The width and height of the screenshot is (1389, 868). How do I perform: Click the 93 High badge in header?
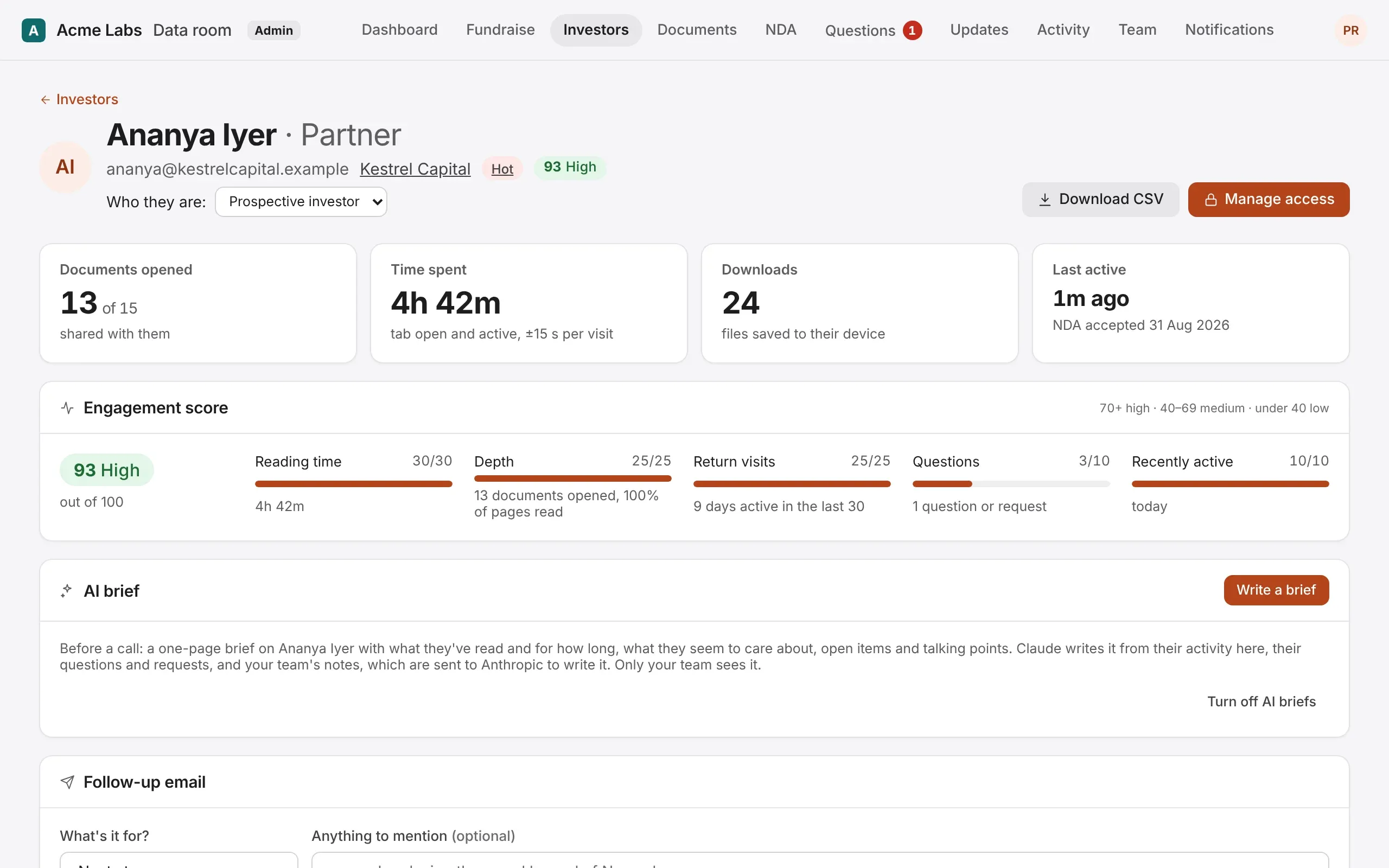[x=570, y=168]
